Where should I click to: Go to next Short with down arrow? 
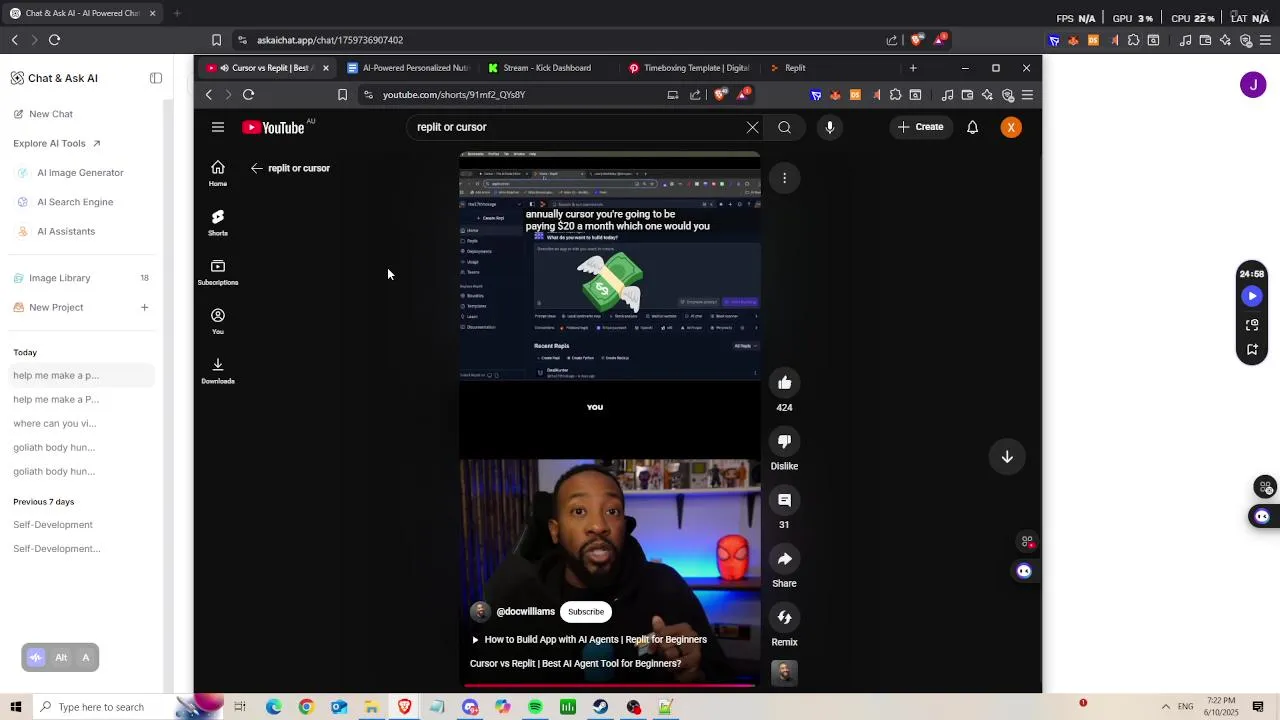(1007, 457)
